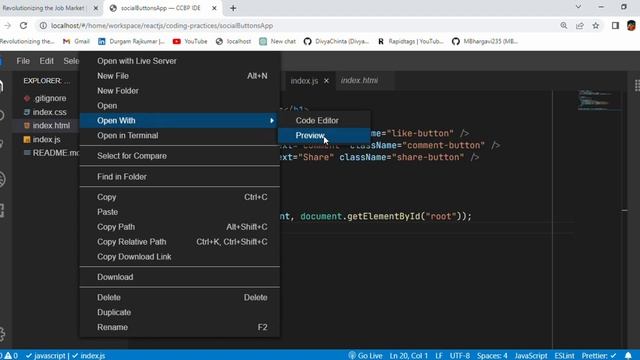Image resolution: width=640 pixels, height=360 pixels.
Task: Click New File menu entry
Action: click(x=180, y=76)
